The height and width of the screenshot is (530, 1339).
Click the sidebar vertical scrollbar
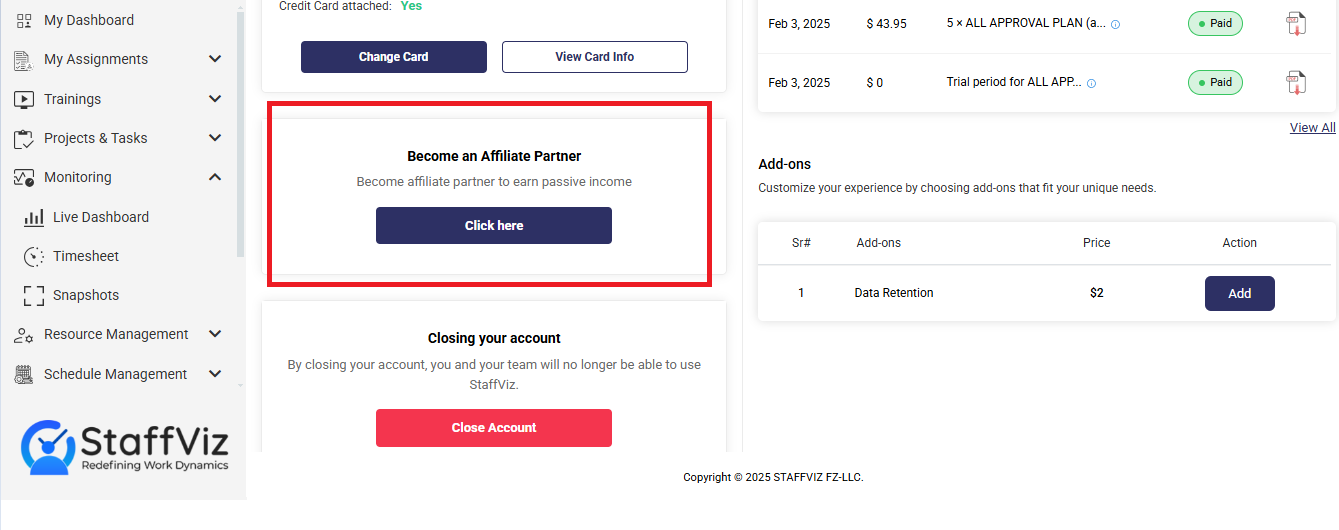coord(240,130)
